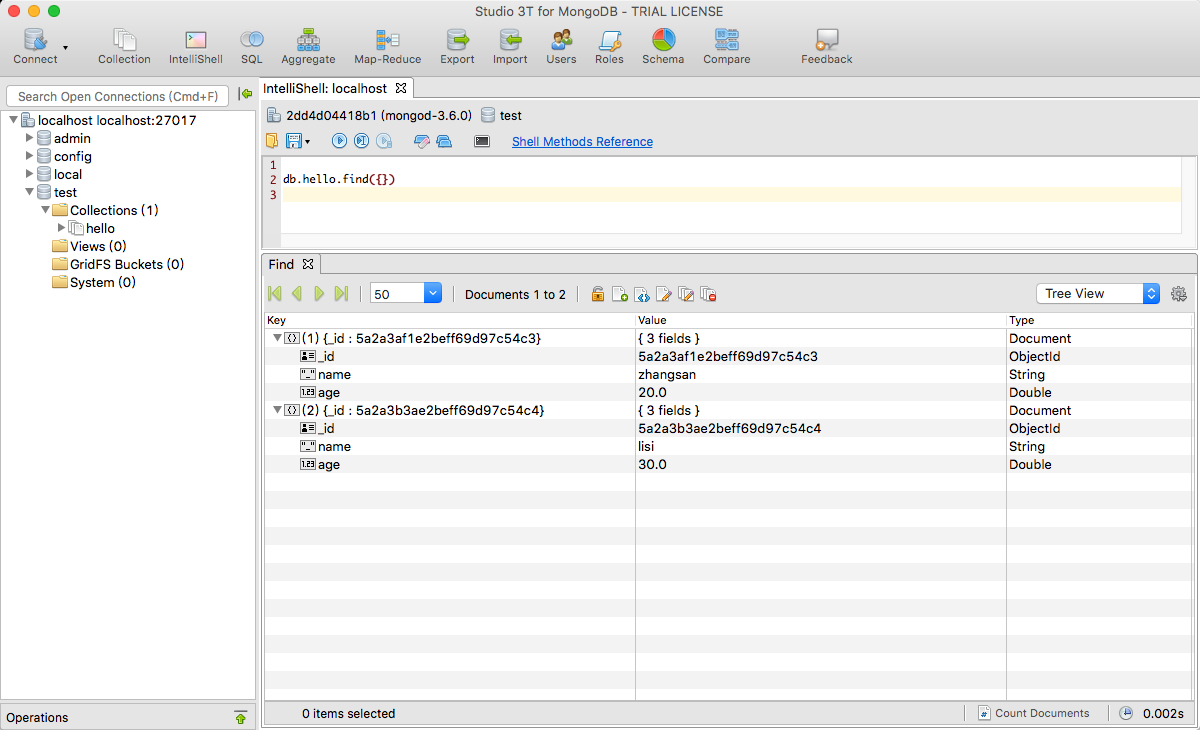Open the Tree View mode dropdown
Image resolution: width=1200 pixels, height=730 pixels.
[x=1098, y=293]
